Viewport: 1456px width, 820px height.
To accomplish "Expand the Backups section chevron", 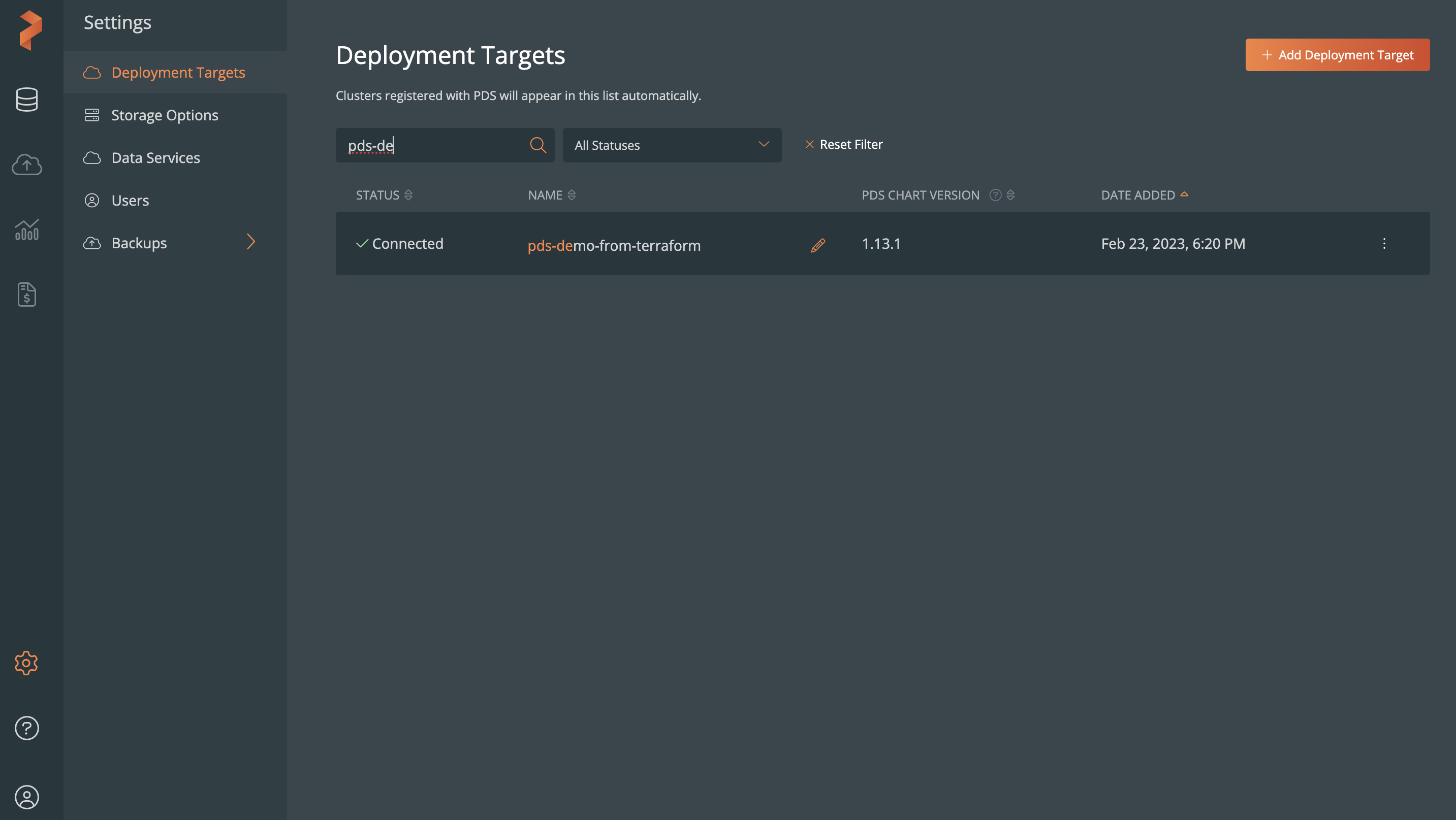I will (x=251, y=241).
